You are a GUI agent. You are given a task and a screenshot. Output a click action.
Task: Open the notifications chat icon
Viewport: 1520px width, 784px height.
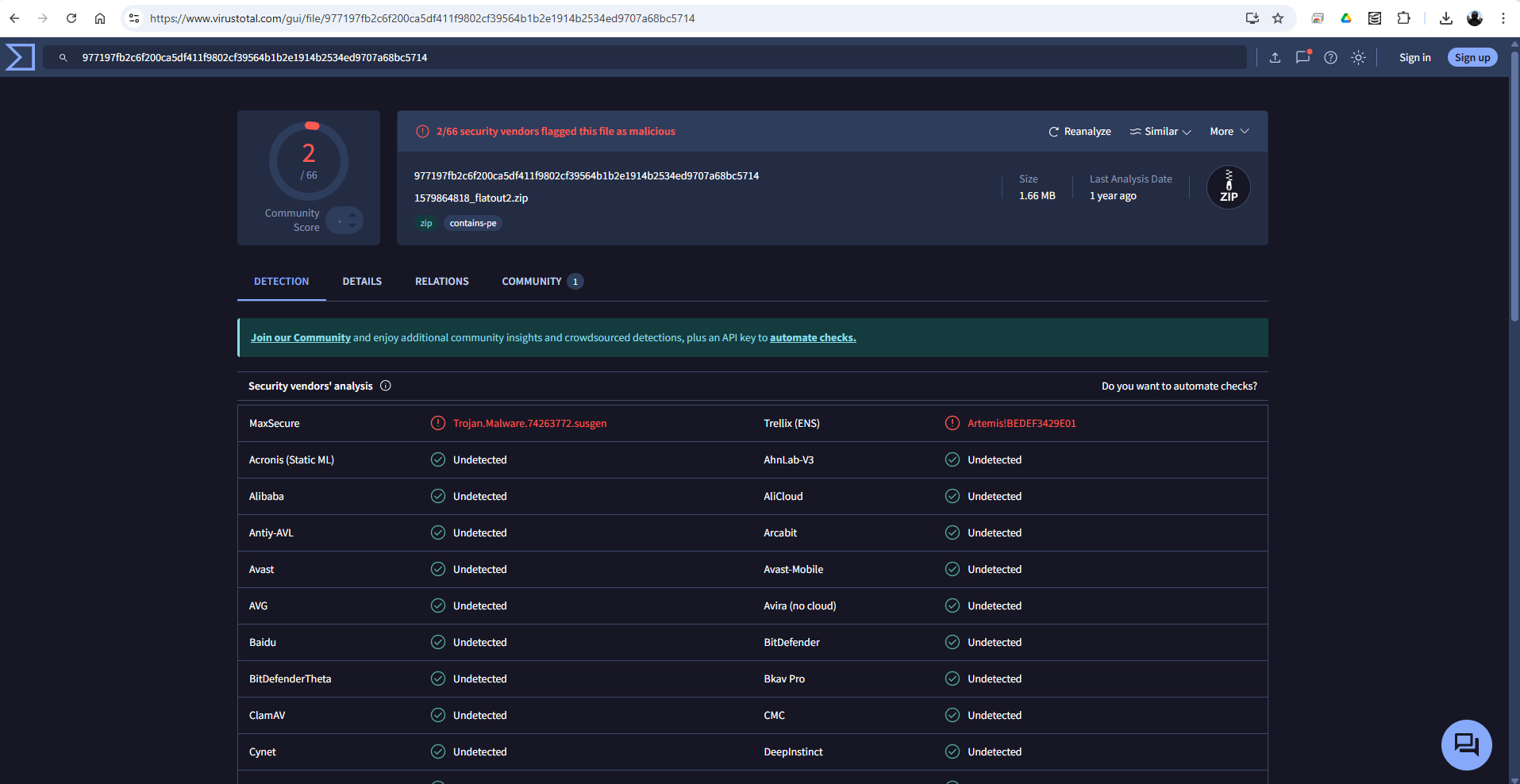pos(1303,57)
